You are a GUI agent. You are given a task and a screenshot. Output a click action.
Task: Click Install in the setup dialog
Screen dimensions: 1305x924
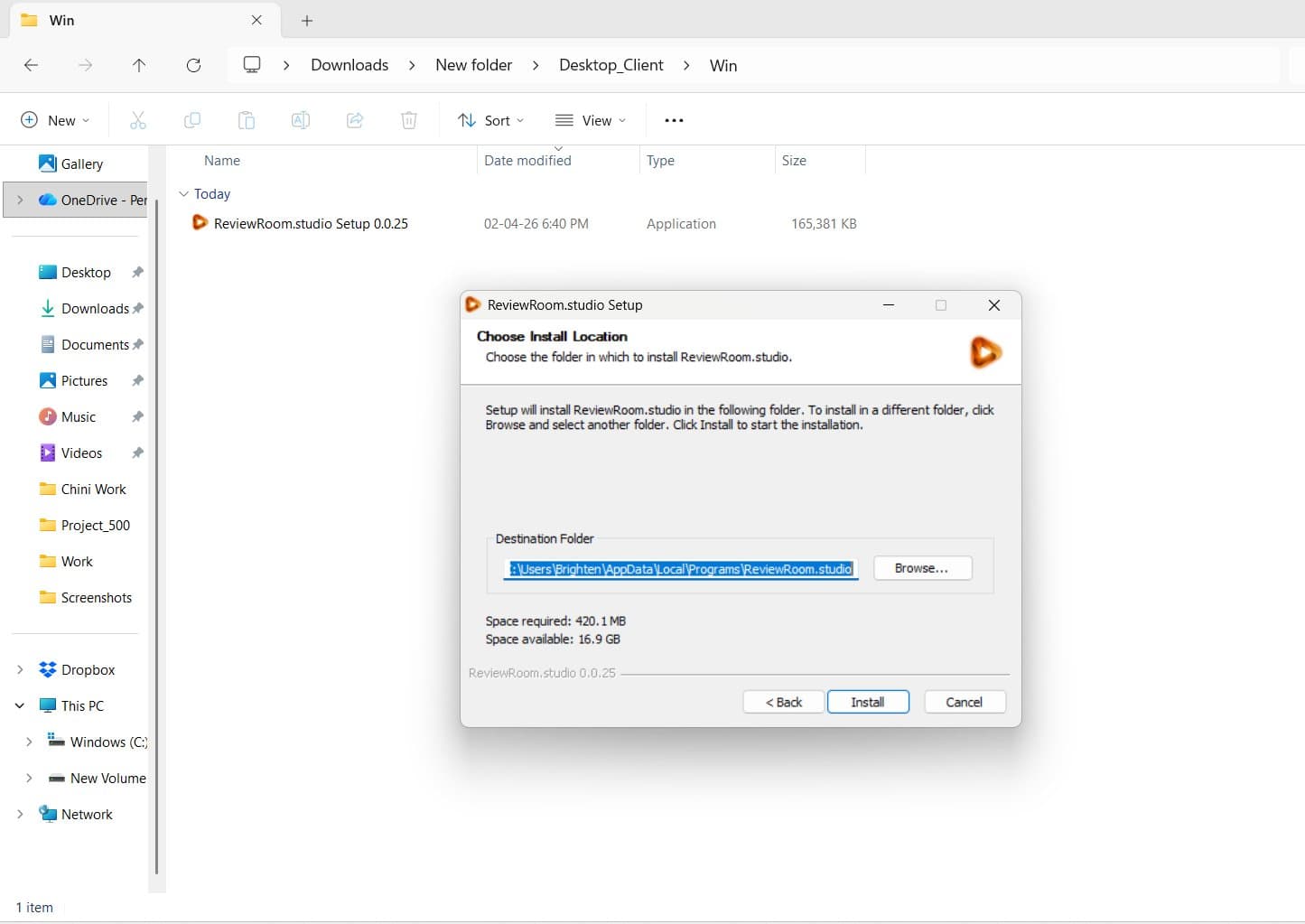868,702
